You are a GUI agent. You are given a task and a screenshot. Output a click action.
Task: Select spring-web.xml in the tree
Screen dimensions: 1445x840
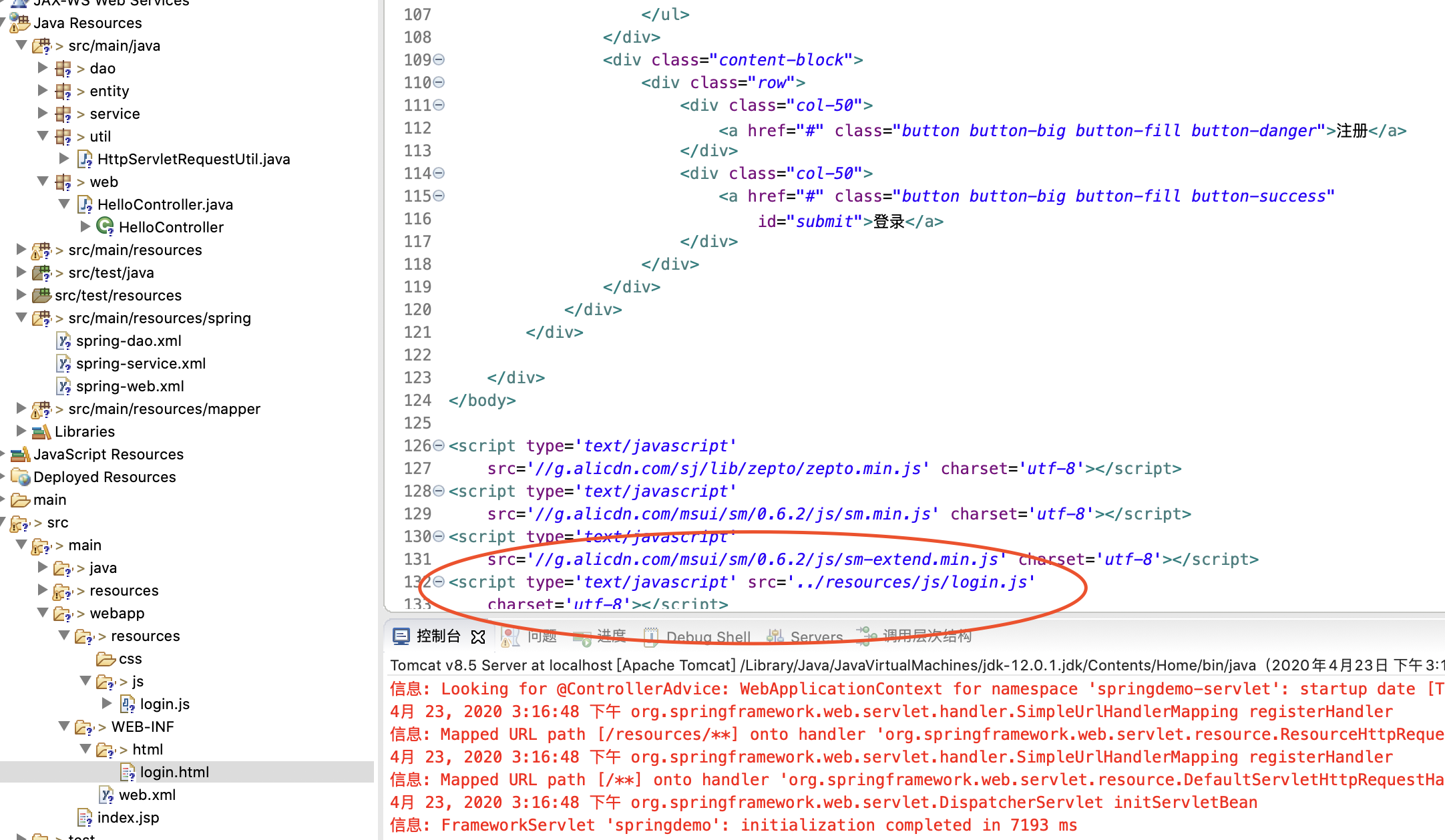[x=130, y=386]
